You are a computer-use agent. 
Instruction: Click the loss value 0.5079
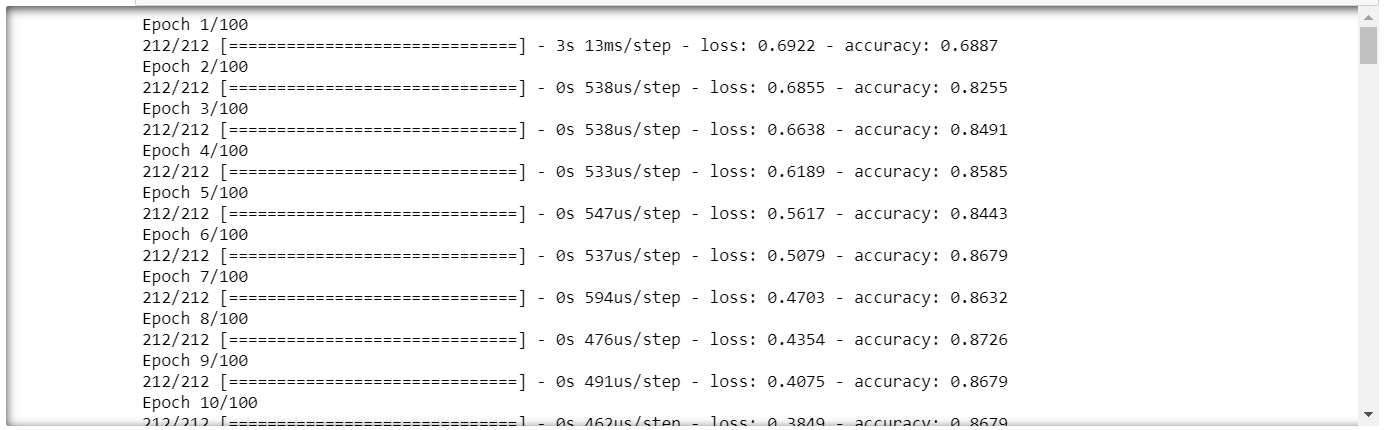(x=796, y=255)
